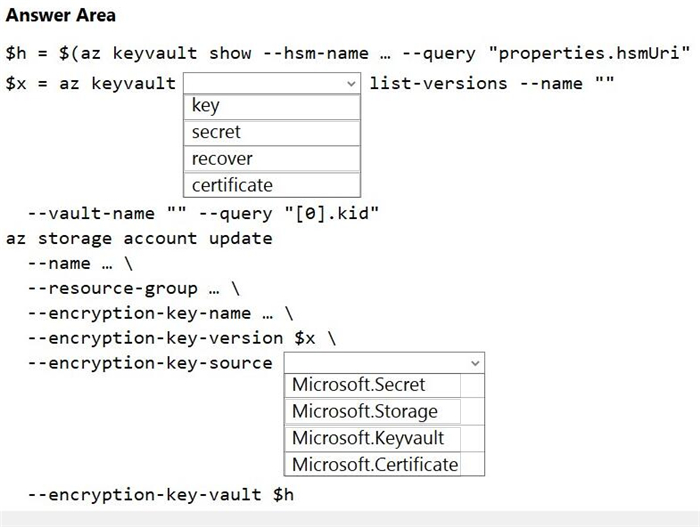Select Microsoft.Secret from the list
Viewport: 700px width, 527px height.
click(372, 385)
